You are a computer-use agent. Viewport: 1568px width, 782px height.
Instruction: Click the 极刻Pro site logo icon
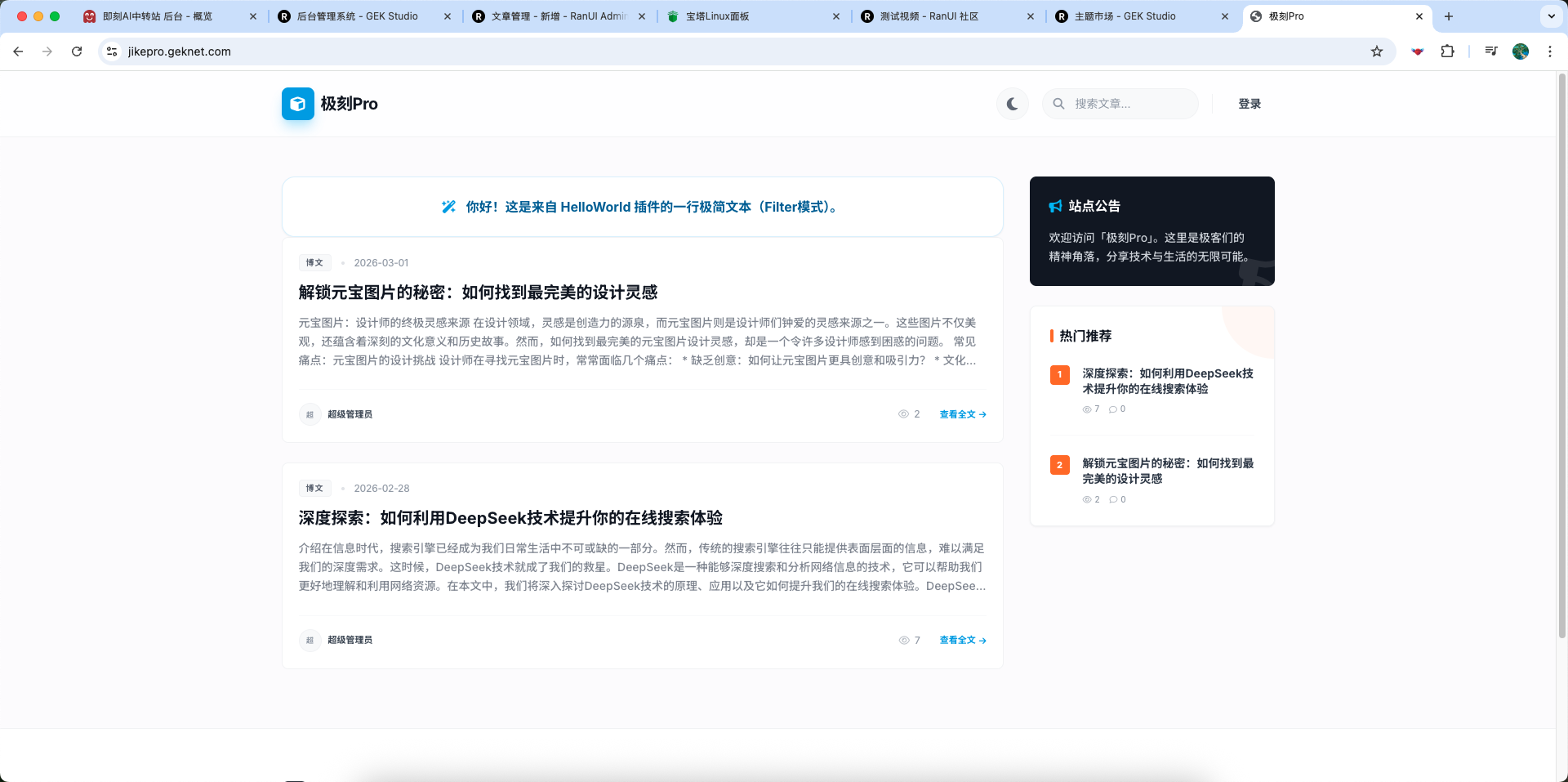coord(297,104)
